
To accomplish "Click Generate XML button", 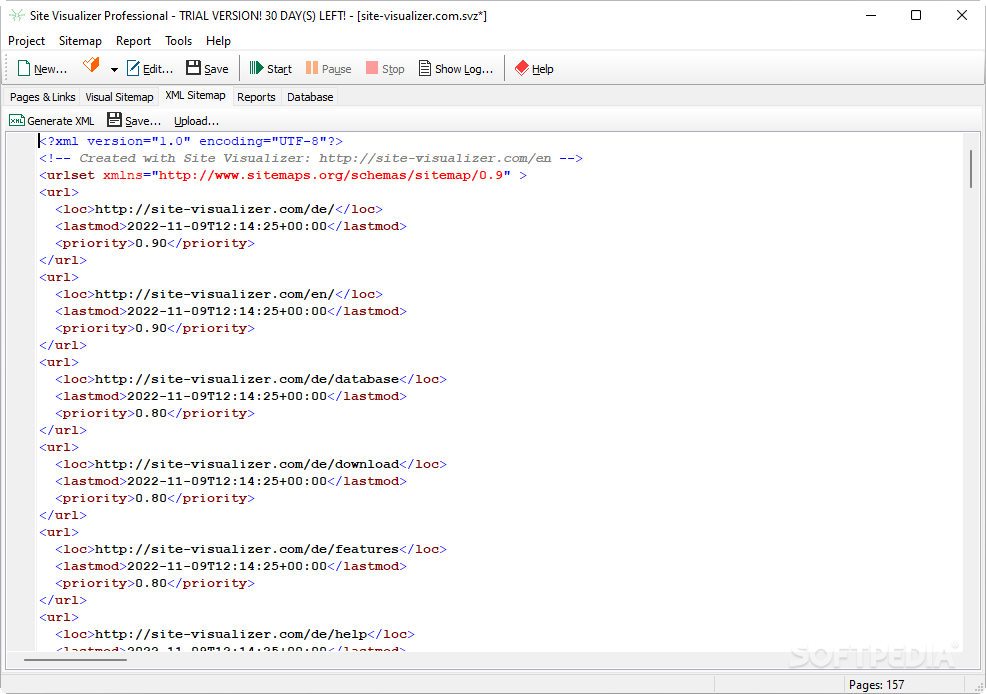I will [52, 121].
